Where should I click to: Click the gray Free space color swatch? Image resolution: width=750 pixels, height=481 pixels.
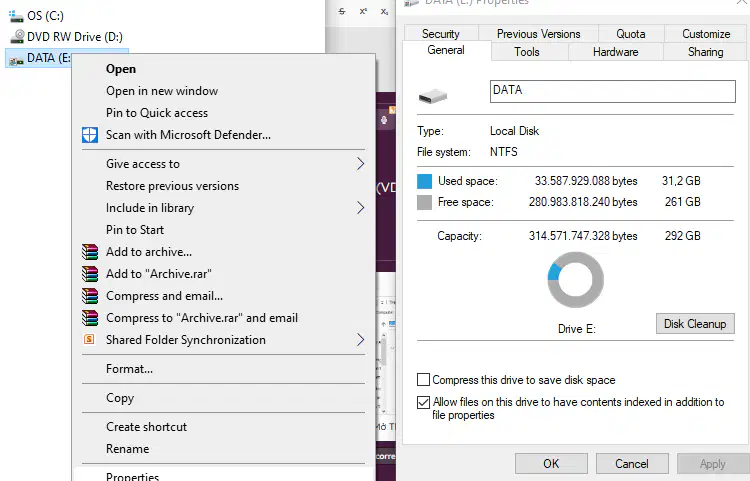pos(424,202)
